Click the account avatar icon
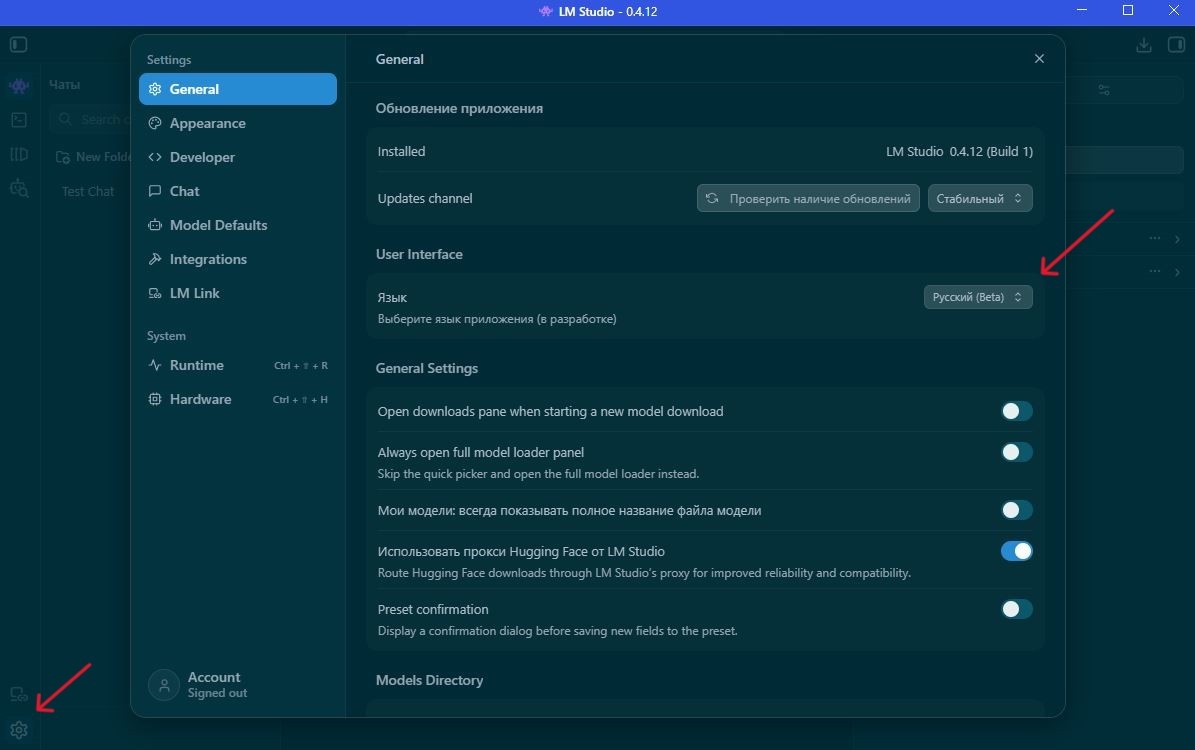This screenshot has height=750, width=1195. click(x=164, y=685)
